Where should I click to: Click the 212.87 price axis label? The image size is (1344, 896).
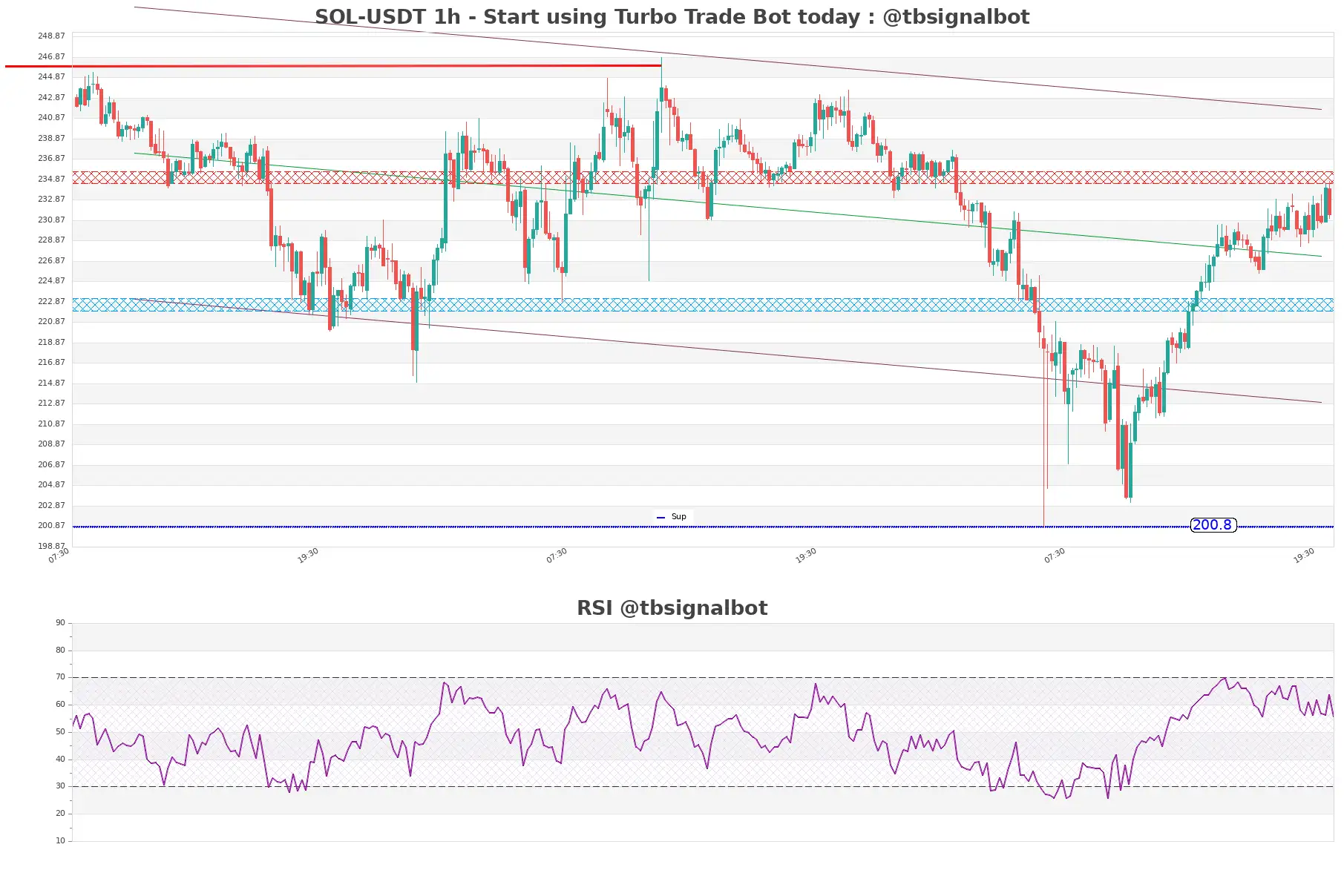click(51, 403)
